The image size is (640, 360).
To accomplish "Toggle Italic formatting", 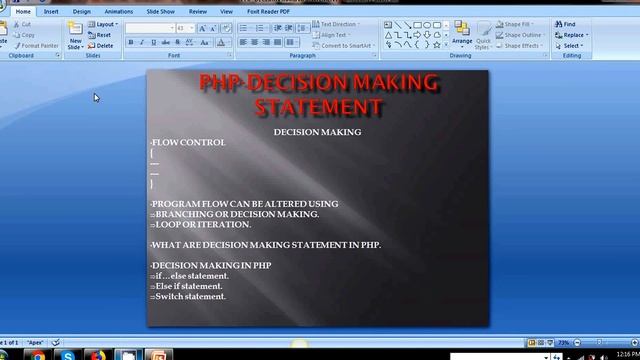I will tap(142, 42).
